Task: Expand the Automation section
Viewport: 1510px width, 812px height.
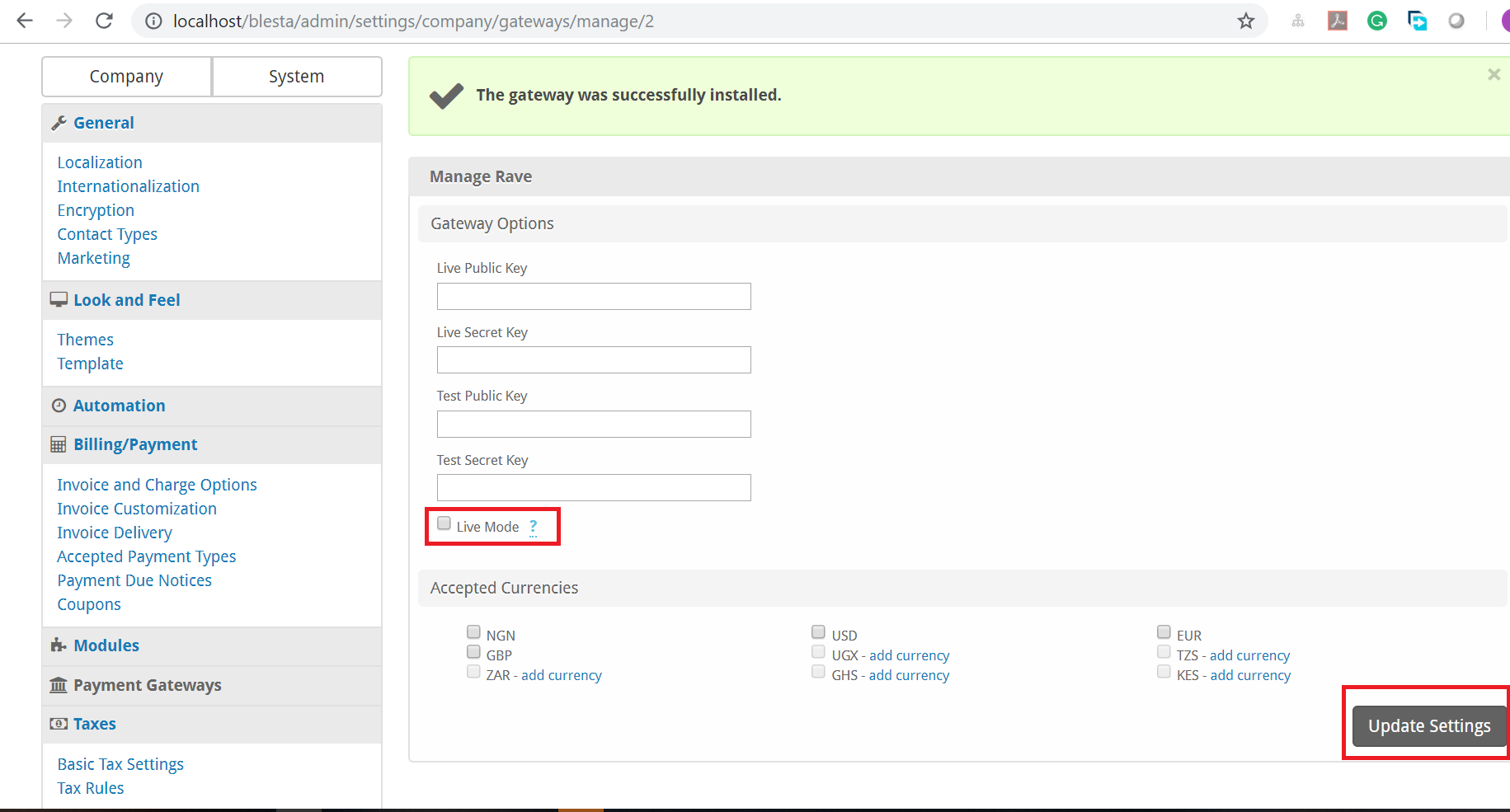Action: point(120,406)
